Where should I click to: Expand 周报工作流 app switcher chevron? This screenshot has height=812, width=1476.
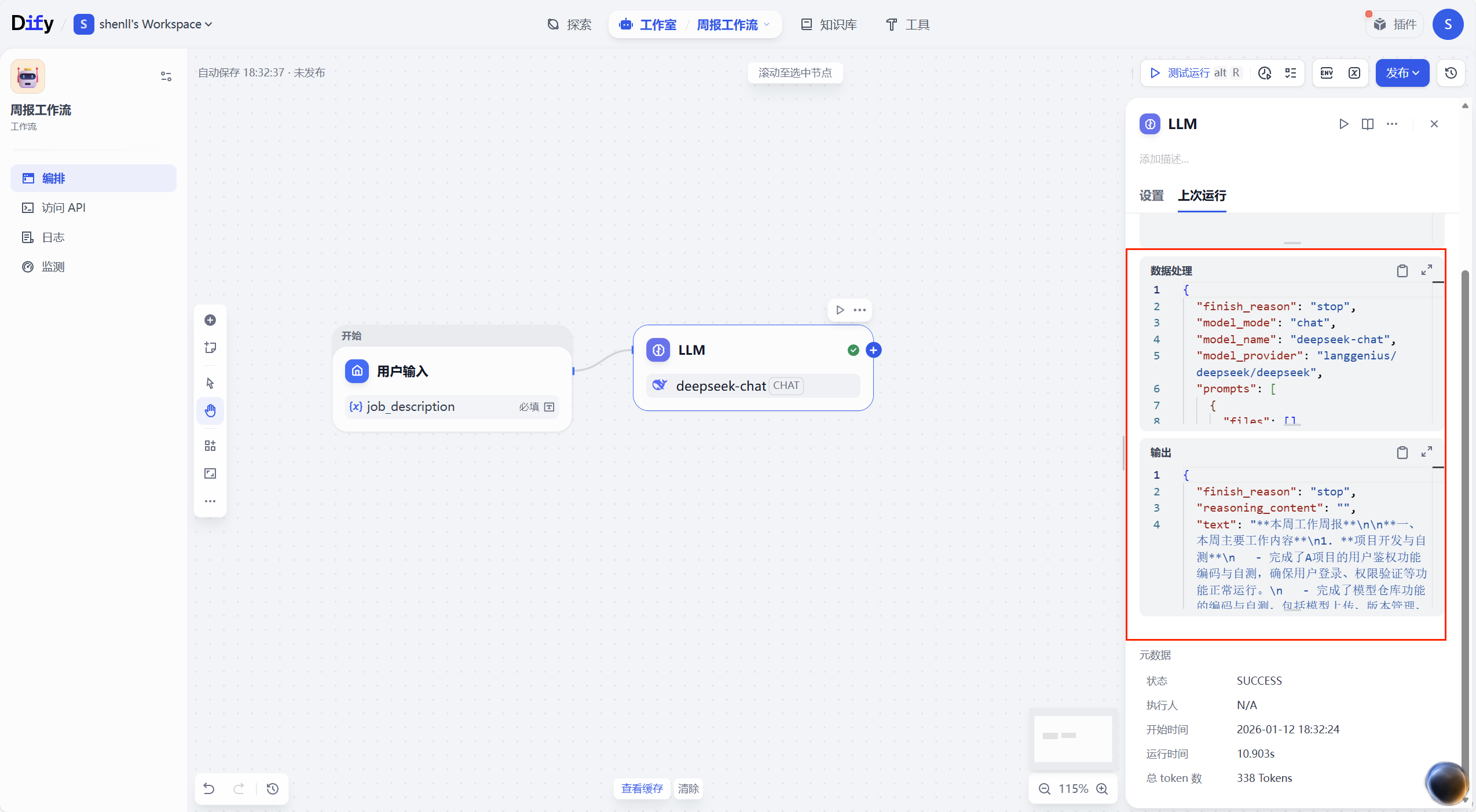767,24
